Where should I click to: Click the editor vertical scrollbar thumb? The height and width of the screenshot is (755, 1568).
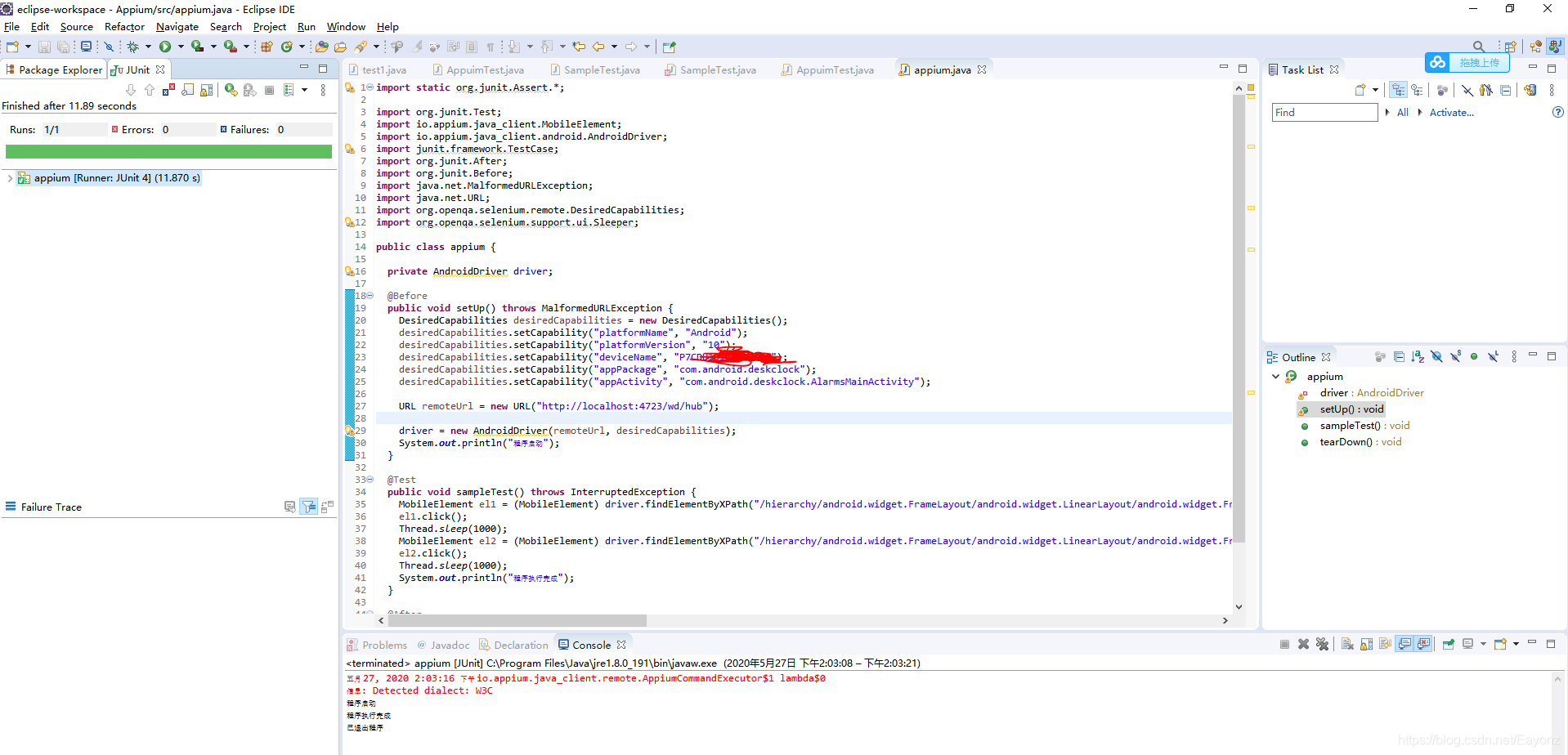[1239, 319]
